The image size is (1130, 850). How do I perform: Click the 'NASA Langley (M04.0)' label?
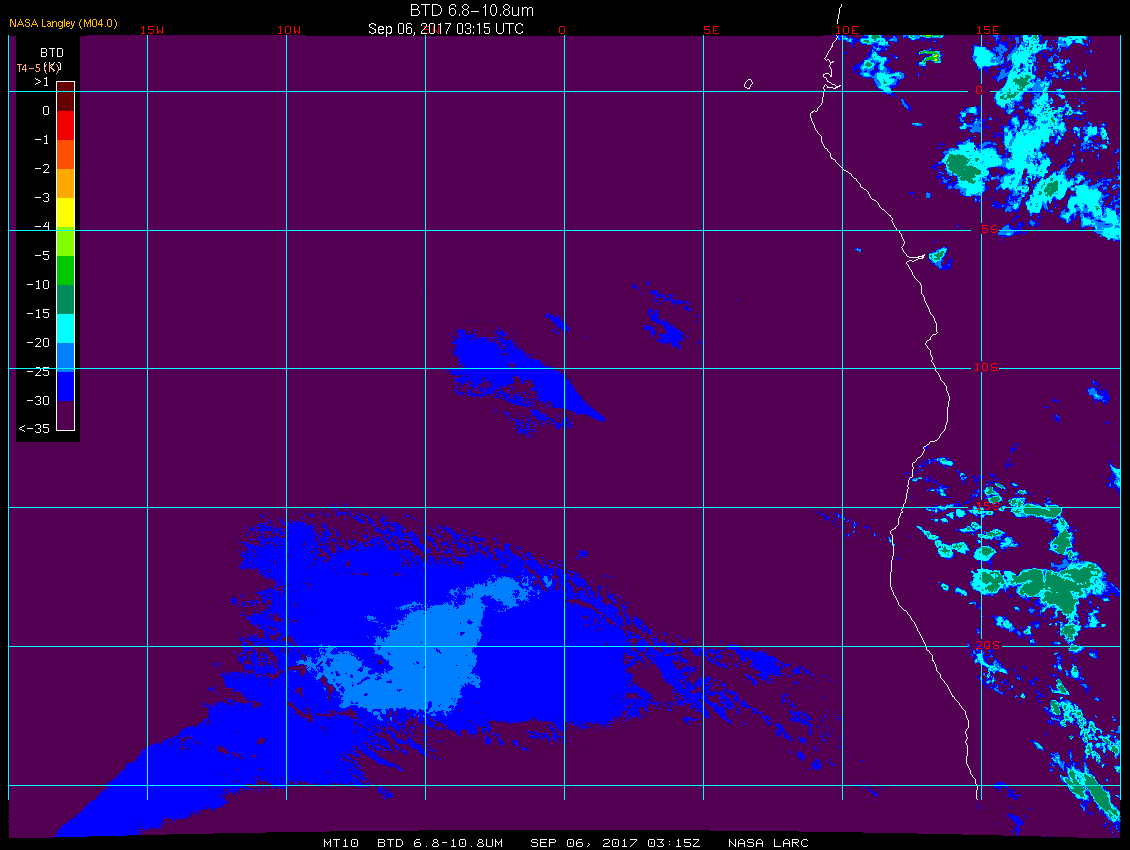click(63, 23)
